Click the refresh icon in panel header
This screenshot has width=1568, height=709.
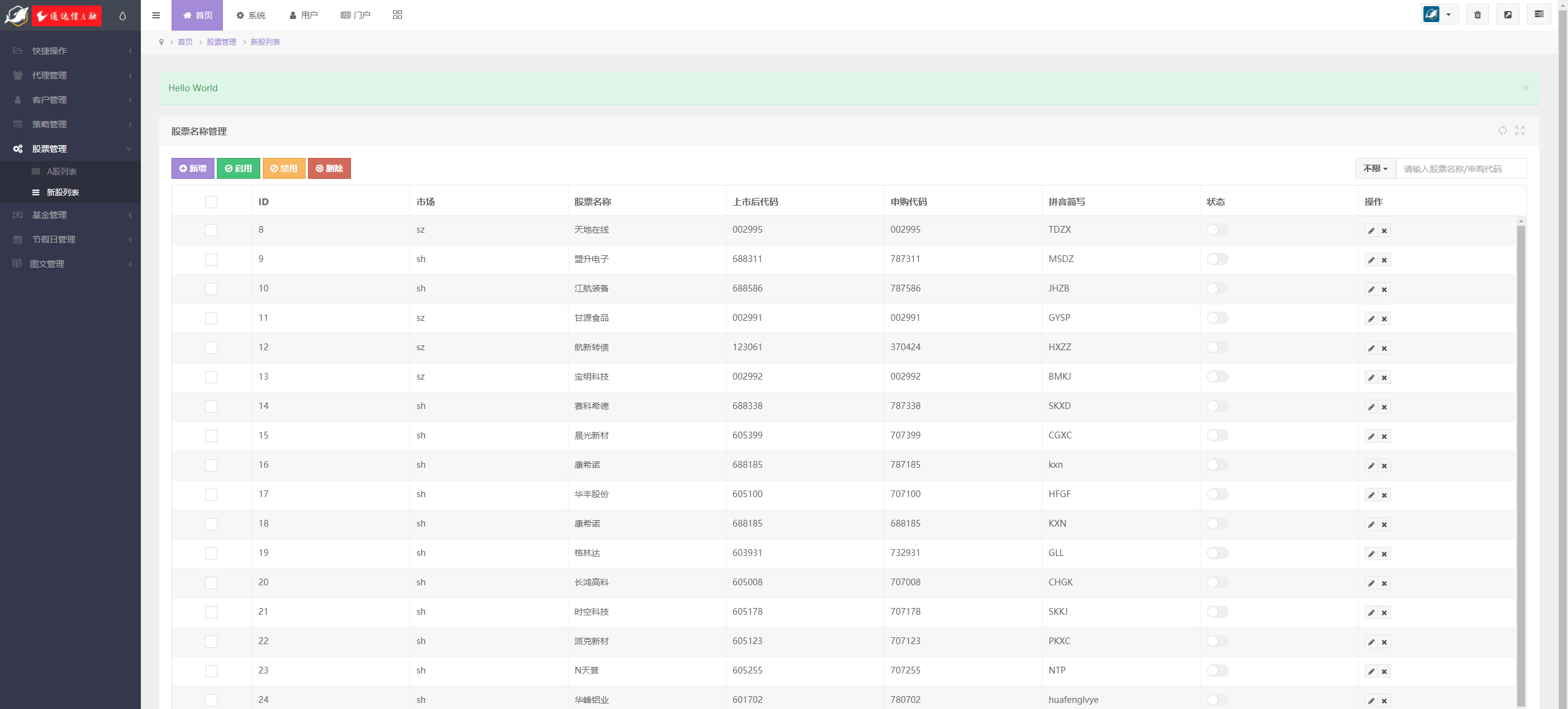coord(1502,130)
